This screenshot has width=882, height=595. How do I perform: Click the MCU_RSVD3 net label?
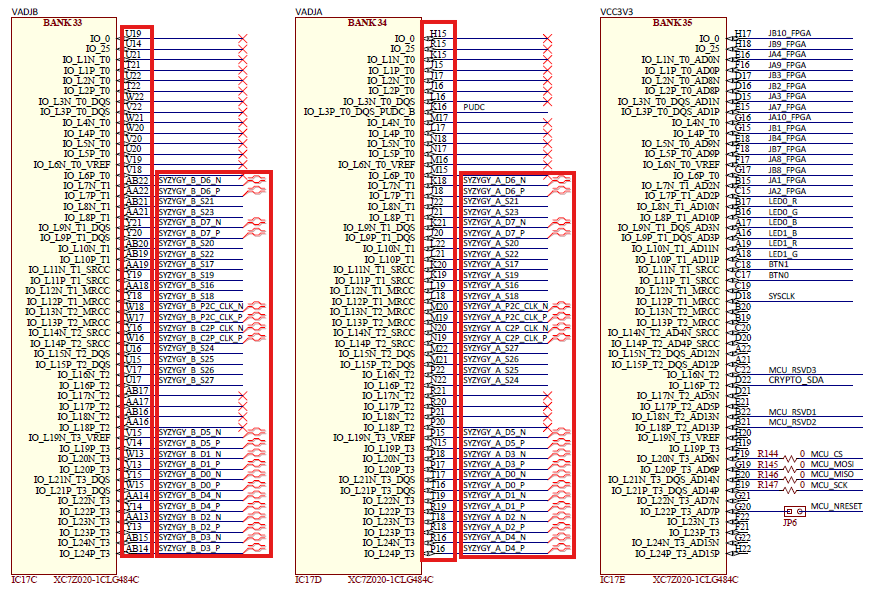click(x=793, y=370)
